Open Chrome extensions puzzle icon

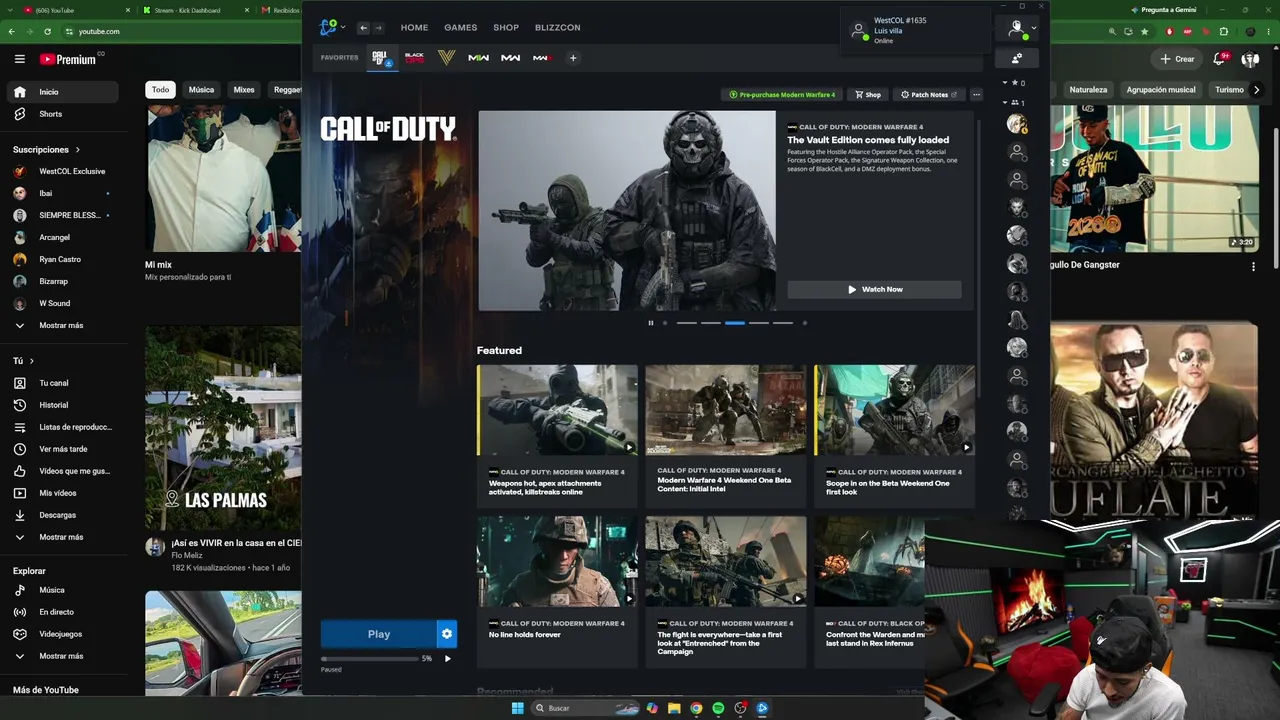click(x=1223, y=32)
